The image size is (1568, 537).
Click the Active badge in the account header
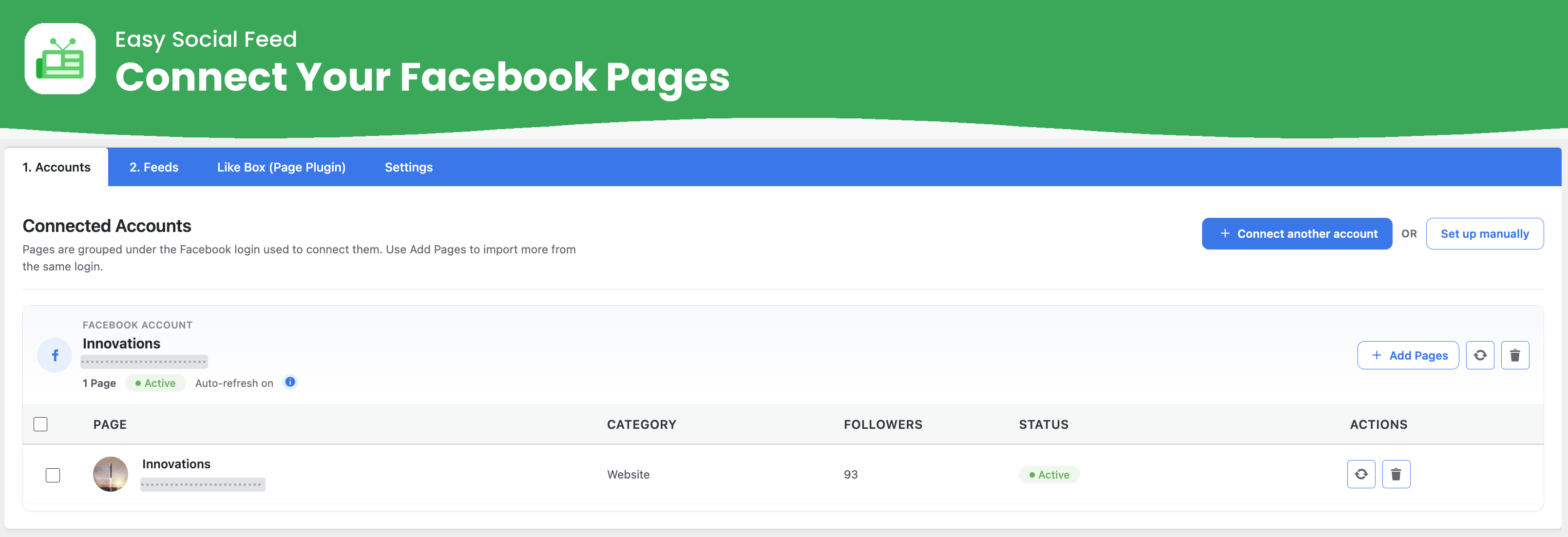pyautogui.click(x=155, y=383)
